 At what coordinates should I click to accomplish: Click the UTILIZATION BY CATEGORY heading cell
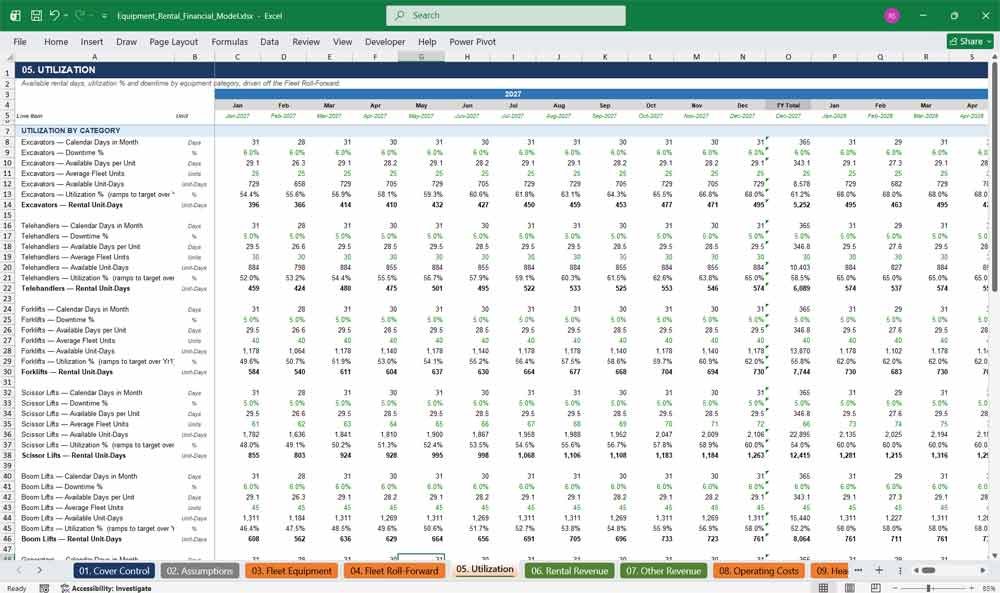(71, 130)
